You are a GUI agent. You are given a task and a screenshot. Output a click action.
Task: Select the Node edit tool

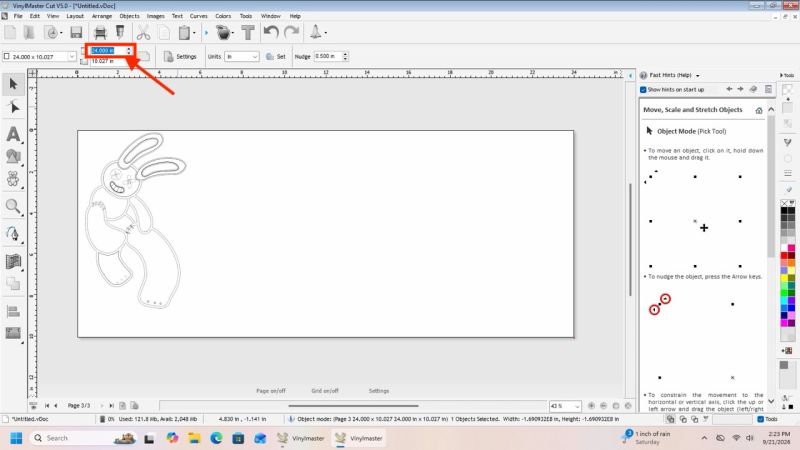tap(13, 108)
